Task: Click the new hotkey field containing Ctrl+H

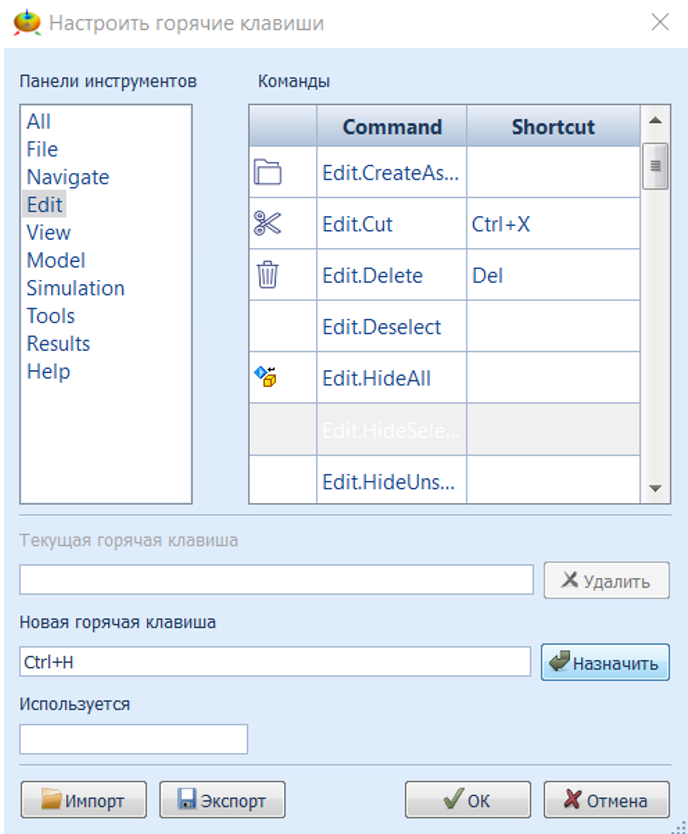Action: pos(275,661)
